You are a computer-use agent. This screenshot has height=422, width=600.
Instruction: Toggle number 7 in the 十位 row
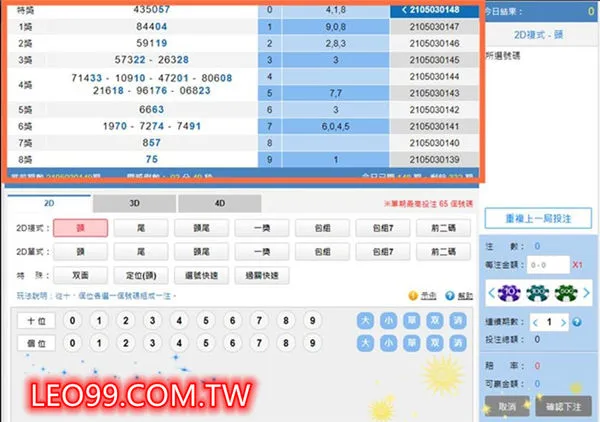point(259,321)
